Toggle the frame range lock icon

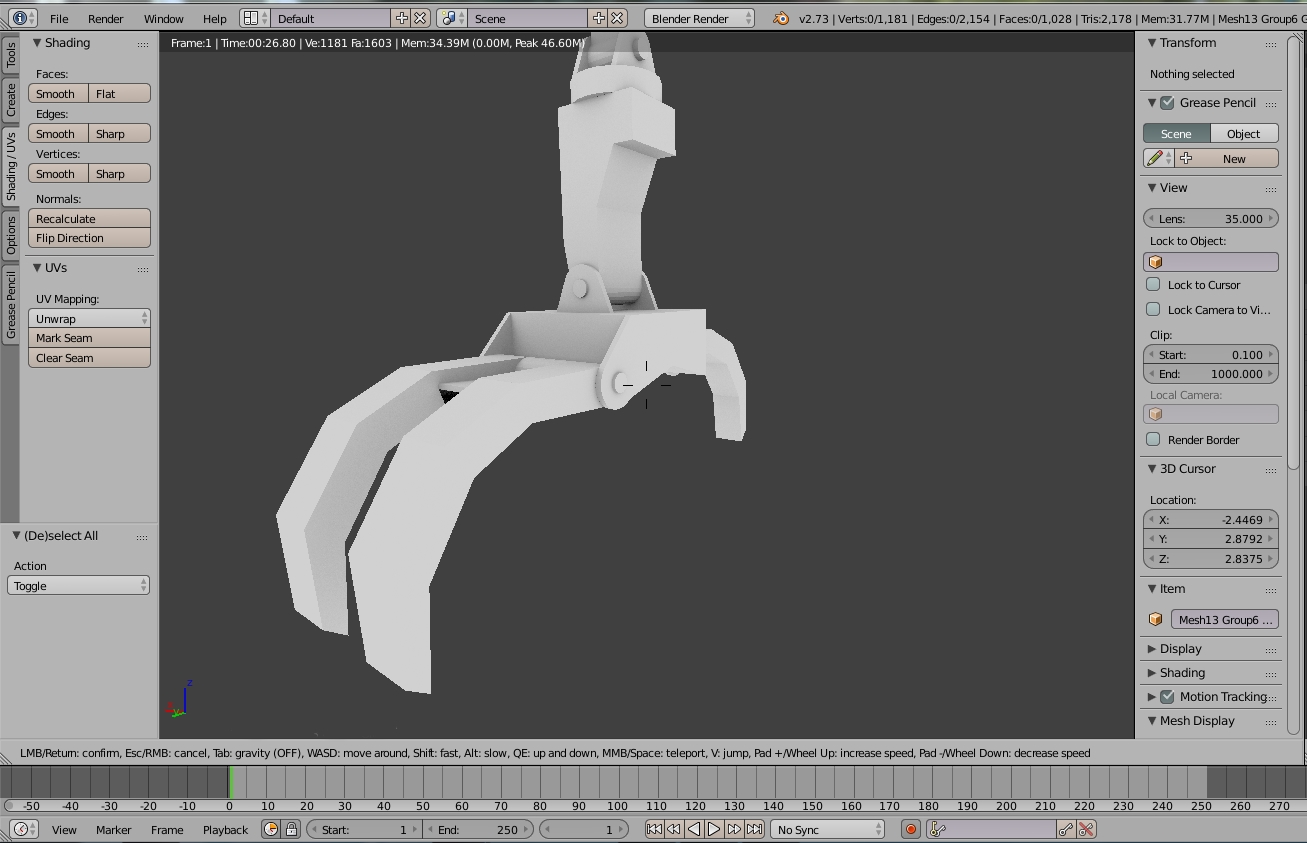pos(291,829)
